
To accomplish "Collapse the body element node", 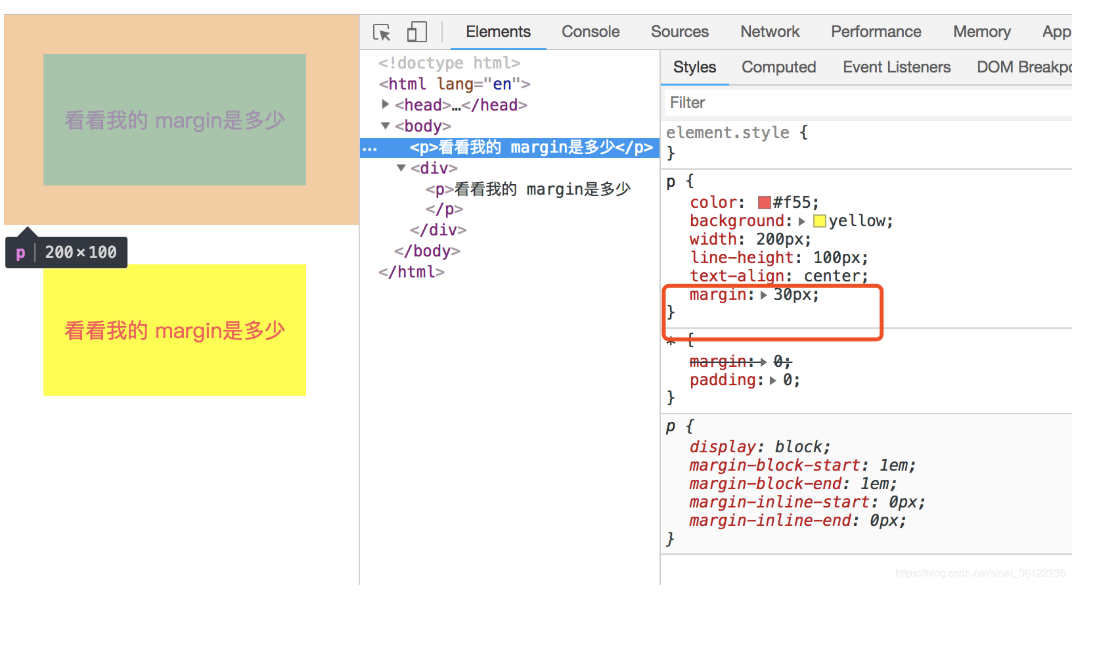I will (x=385, y=126).
